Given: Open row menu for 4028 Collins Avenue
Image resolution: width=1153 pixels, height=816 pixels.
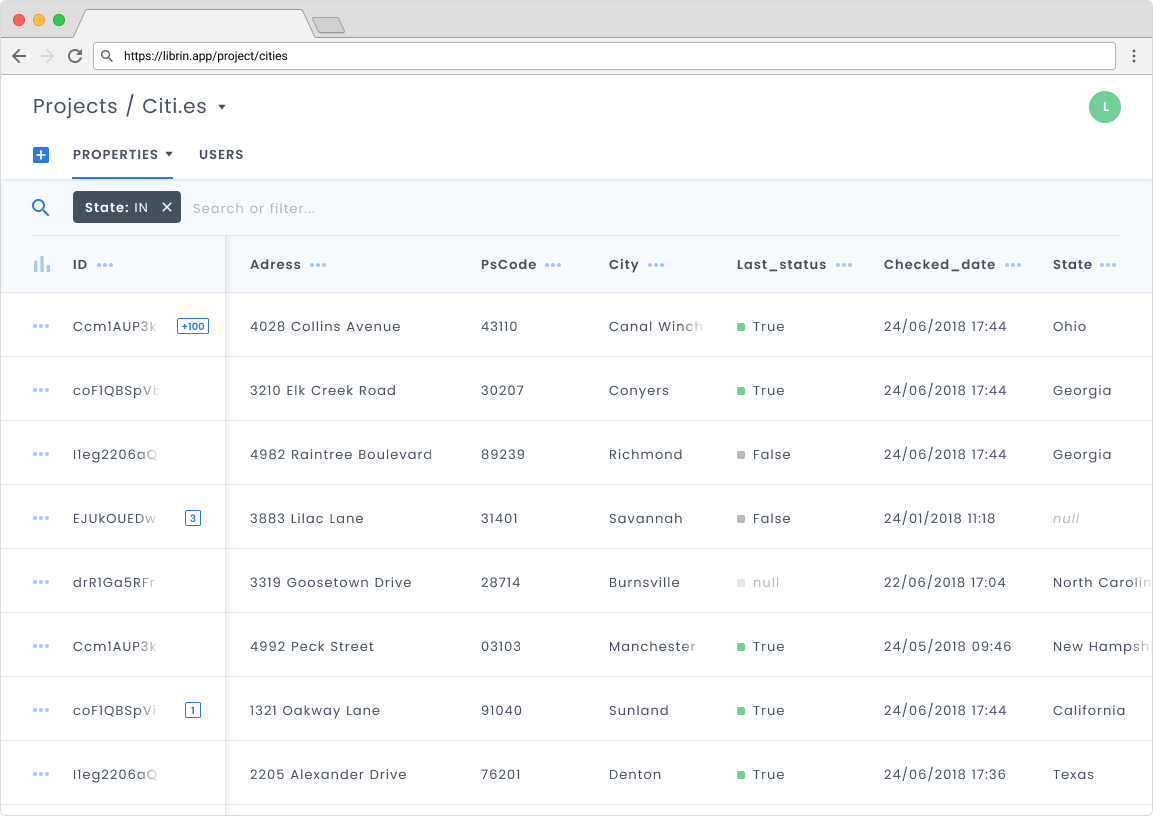Looking at the screenshot, I should click(x=41, y=326).
